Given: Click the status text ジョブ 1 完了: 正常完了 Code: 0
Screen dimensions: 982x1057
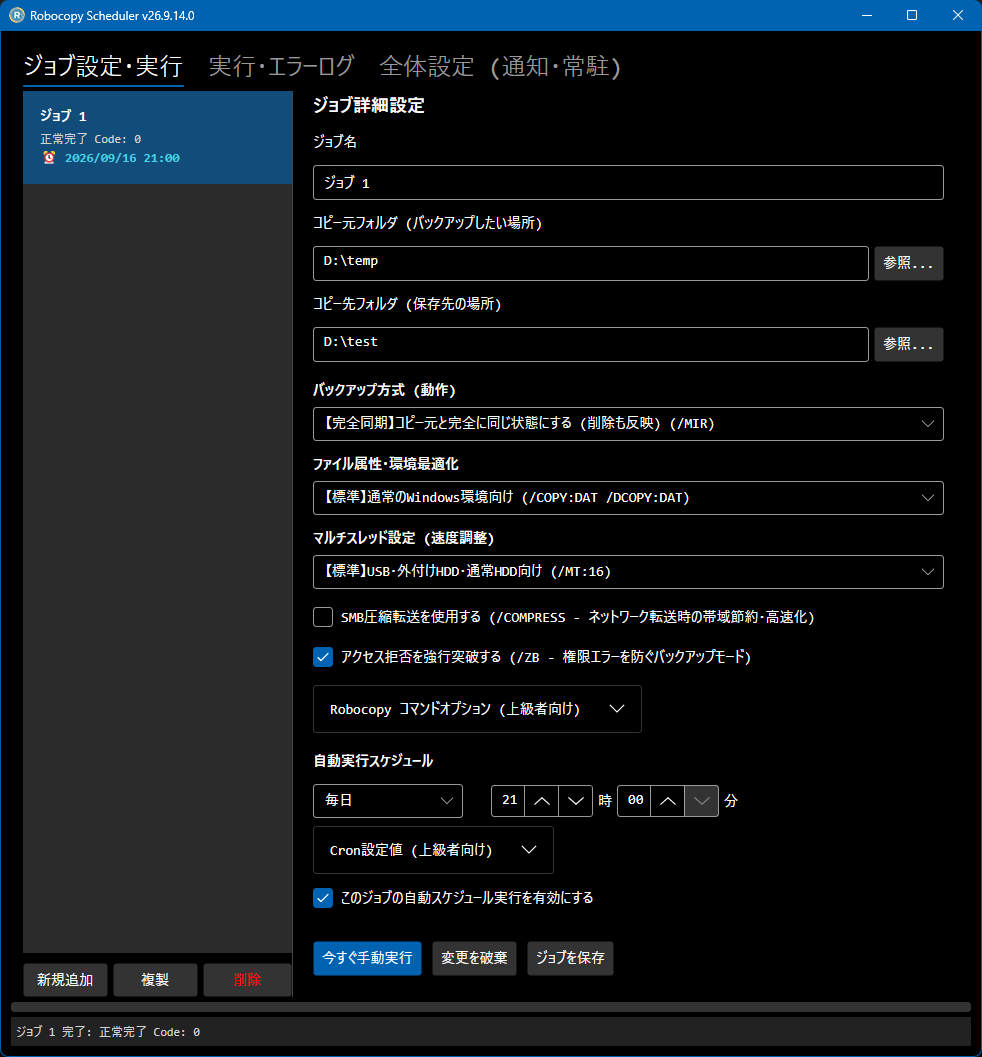Looking at the screenshot, I should [108, 1032].
